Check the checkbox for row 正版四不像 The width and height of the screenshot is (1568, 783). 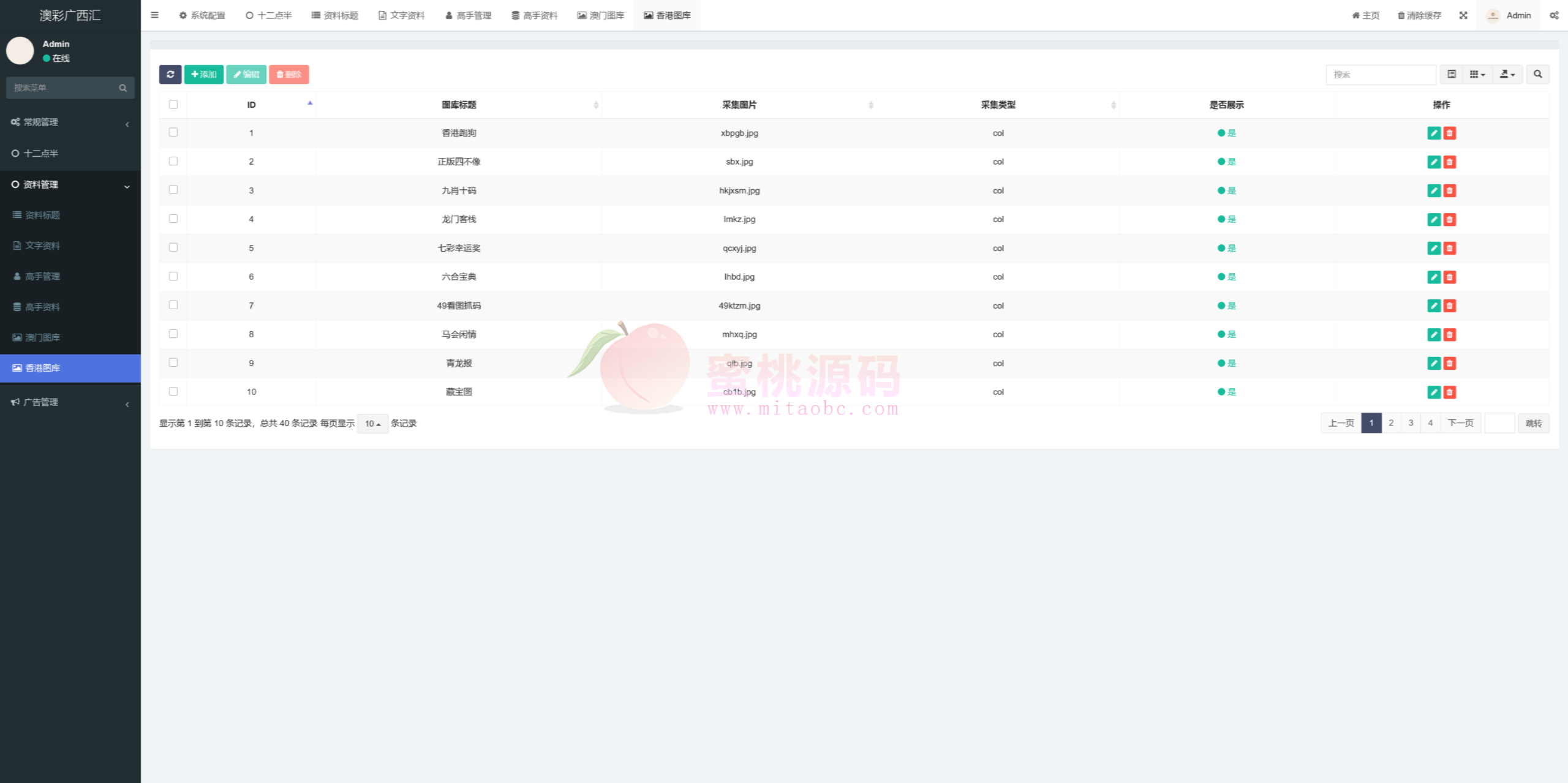click(x=173, y=161)
